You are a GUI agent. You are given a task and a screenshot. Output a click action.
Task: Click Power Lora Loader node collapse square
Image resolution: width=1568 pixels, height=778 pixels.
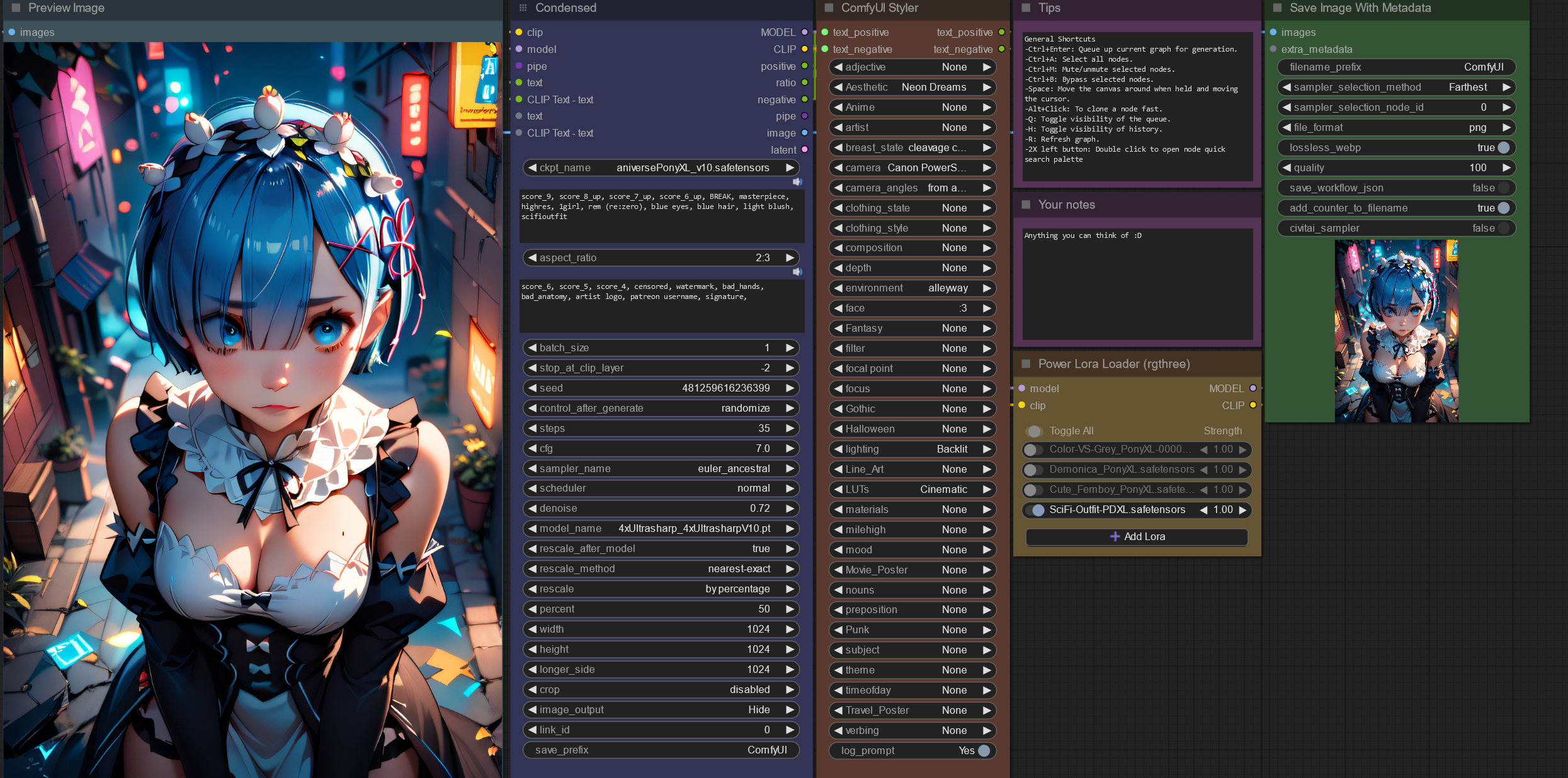click(x=1026, y=364)
